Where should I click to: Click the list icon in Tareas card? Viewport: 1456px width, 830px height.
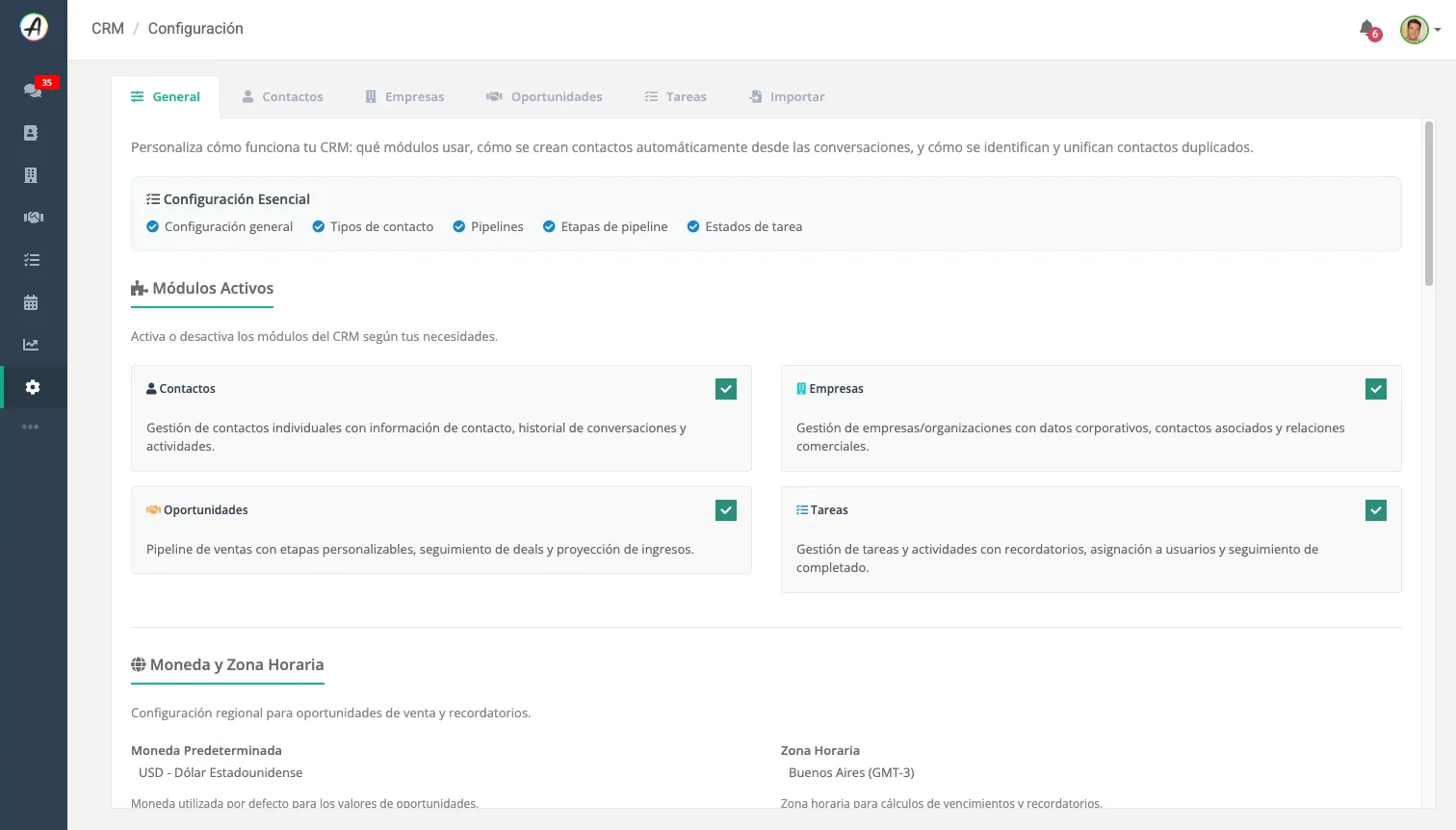point(802,510)
